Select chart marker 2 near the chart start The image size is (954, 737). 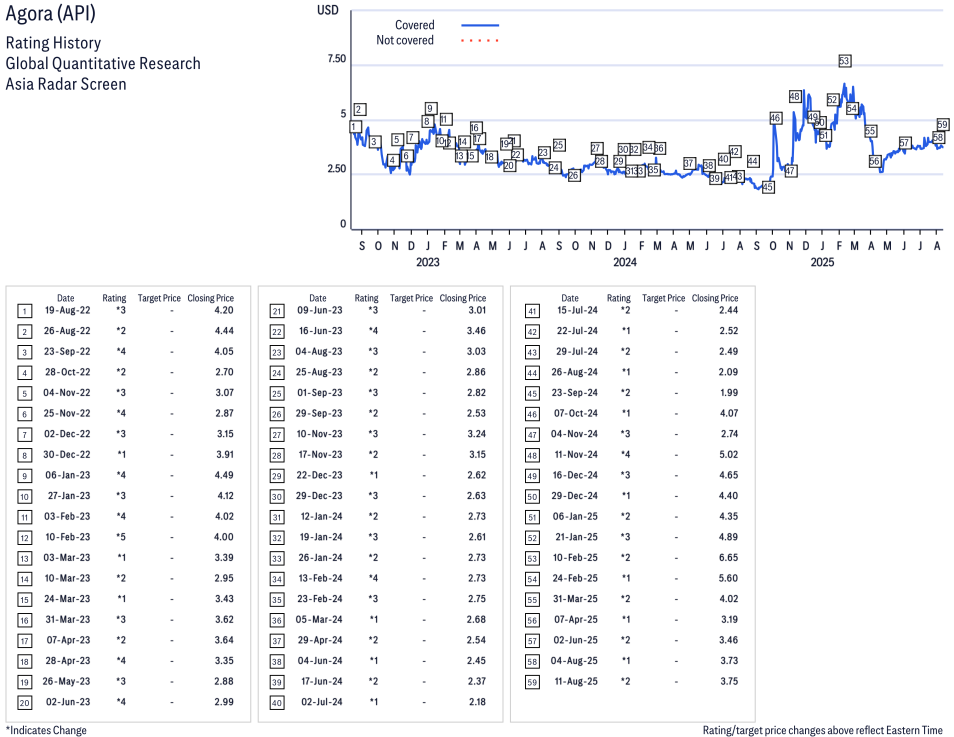point(360,110)
